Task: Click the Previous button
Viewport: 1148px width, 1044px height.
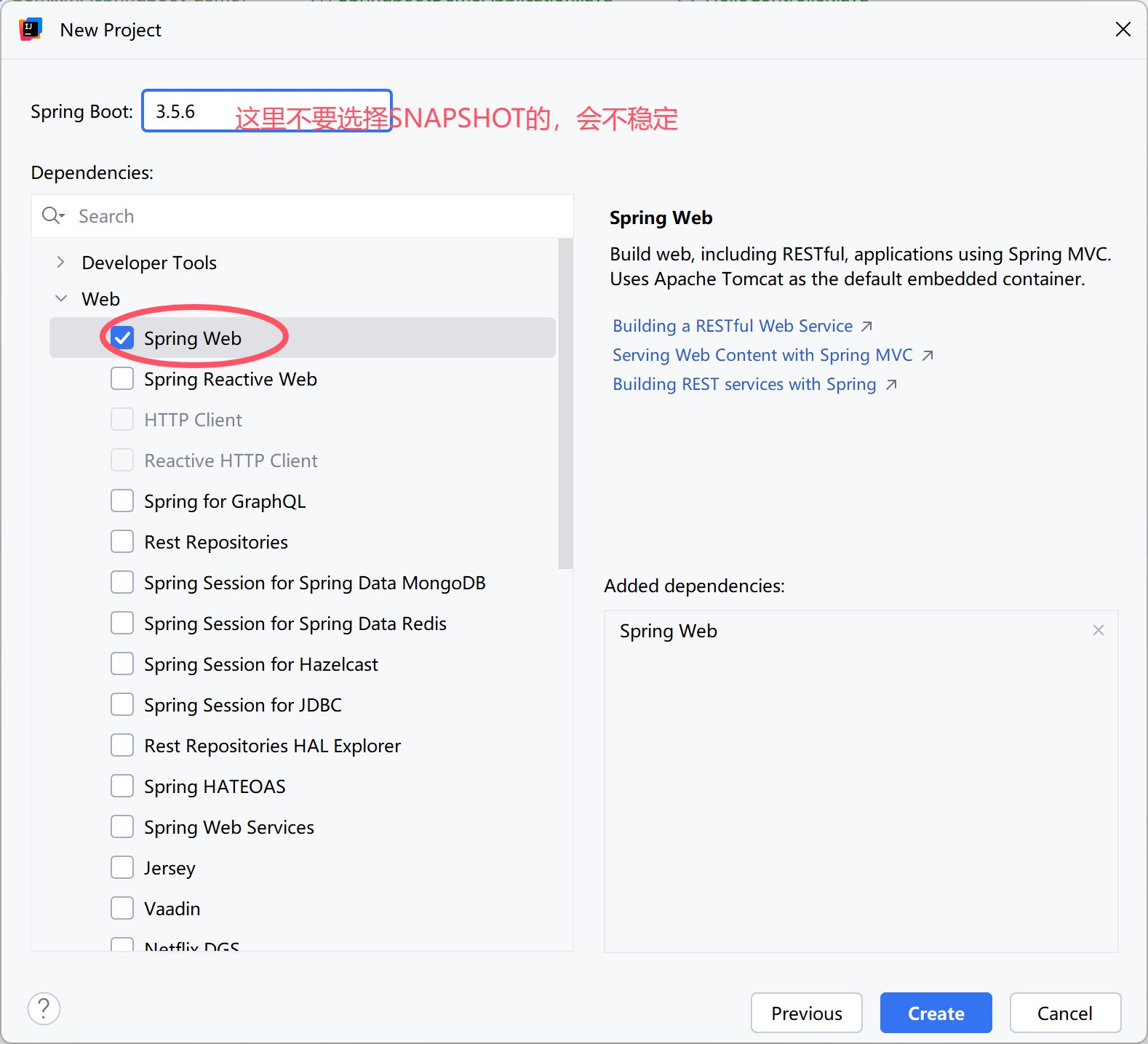Action: click(x=807, y=1013)
